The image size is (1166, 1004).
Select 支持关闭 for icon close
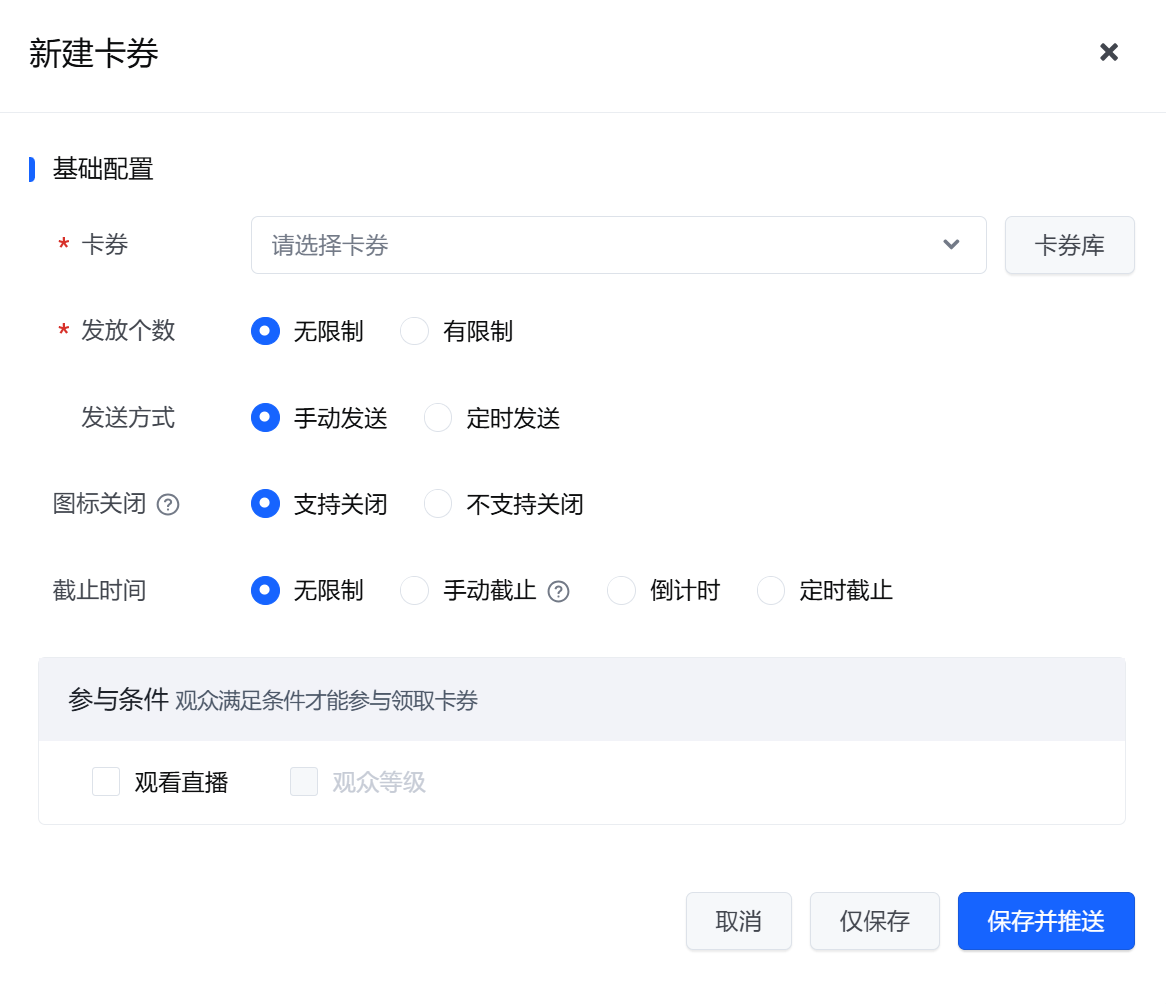266,504
